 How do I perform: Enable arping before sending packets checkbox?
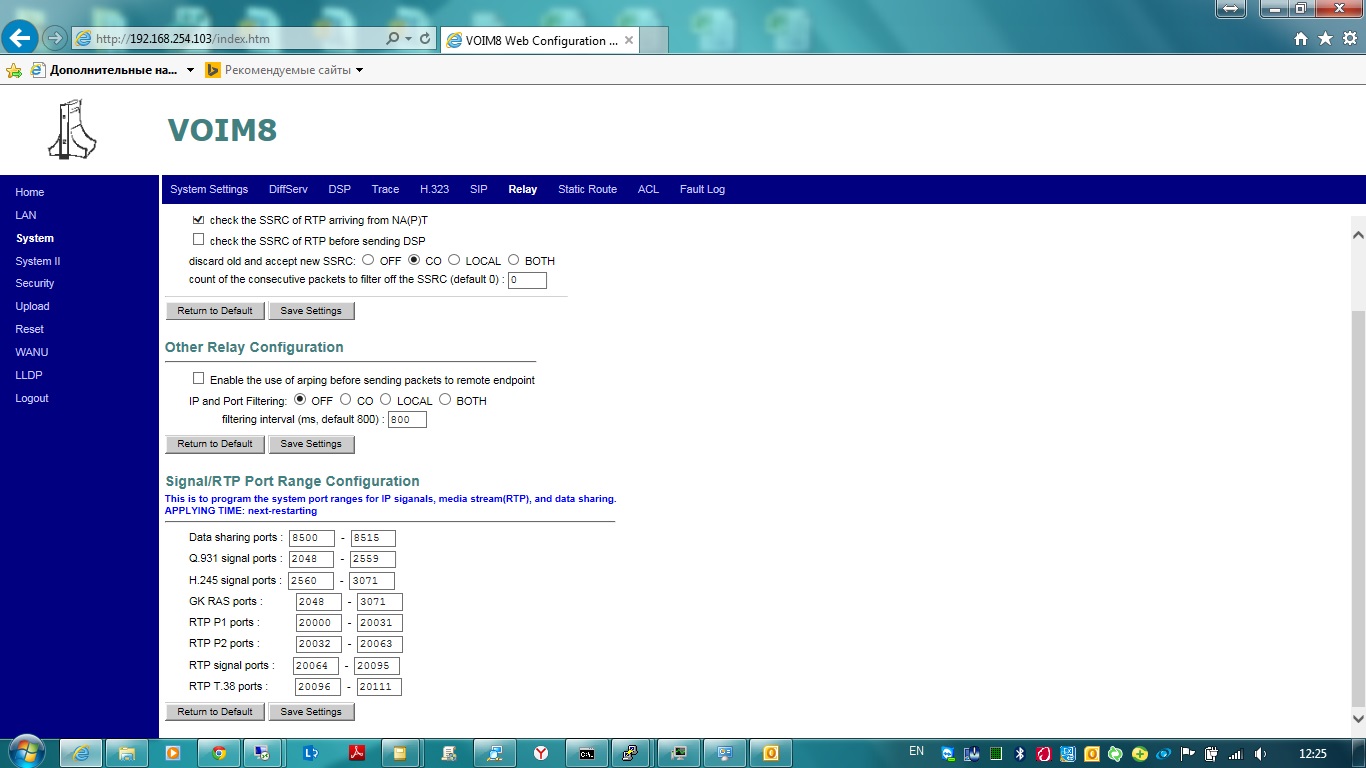(198, 379)
